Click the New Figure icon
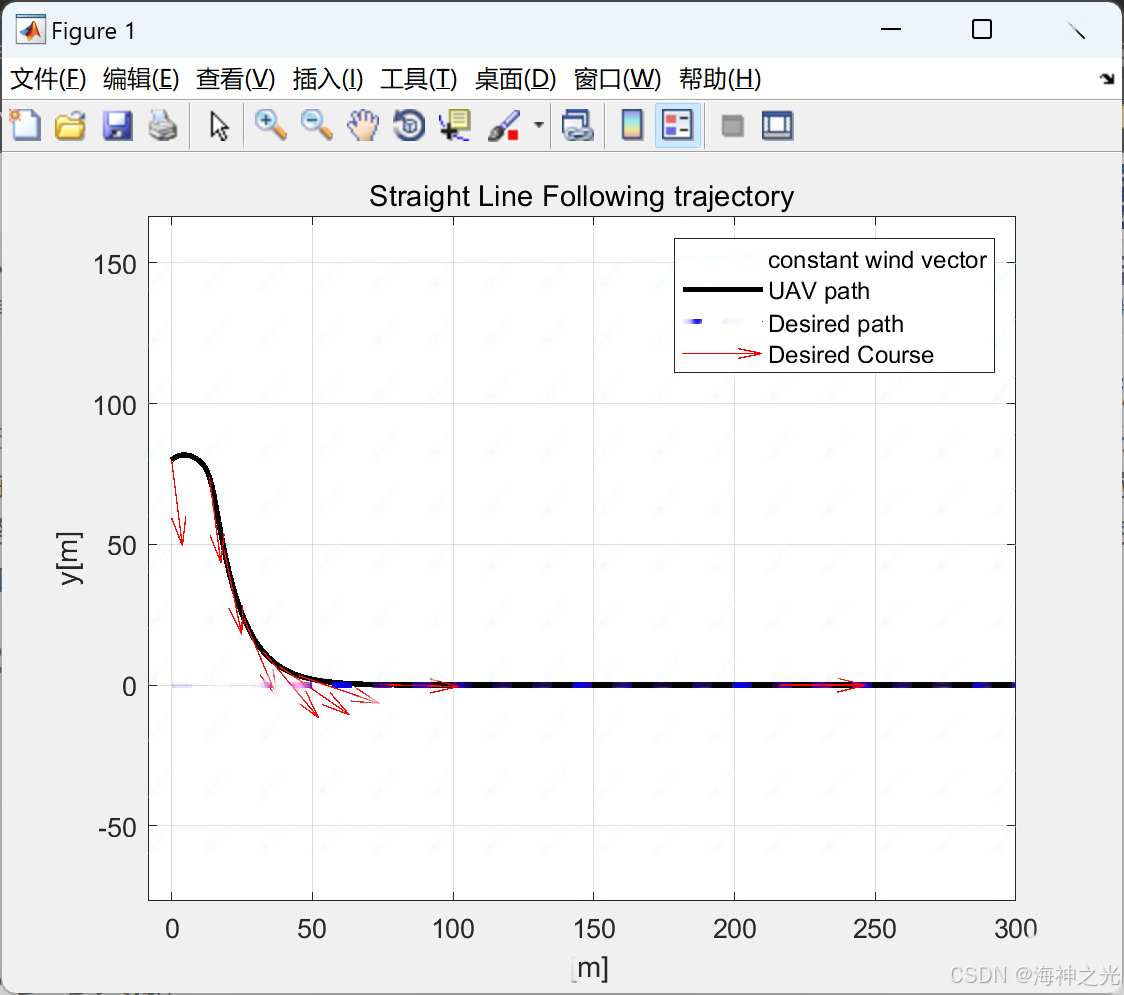 [25, 125]
